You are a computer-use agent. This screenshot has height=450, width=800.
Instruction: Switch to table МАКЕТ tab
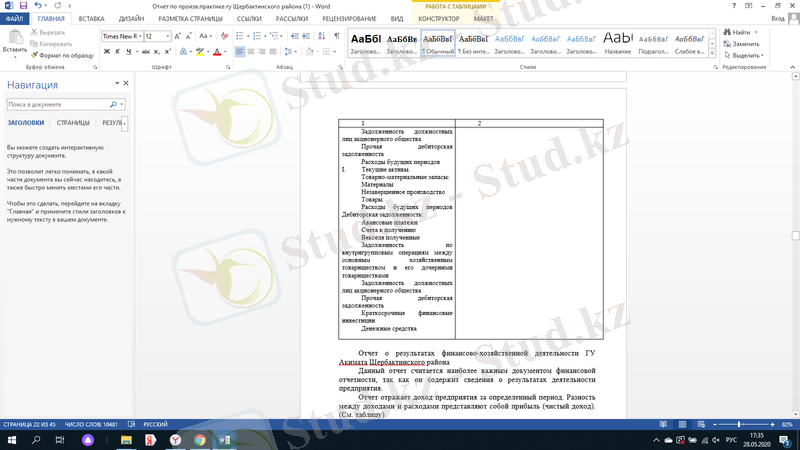tap(483, 19)
